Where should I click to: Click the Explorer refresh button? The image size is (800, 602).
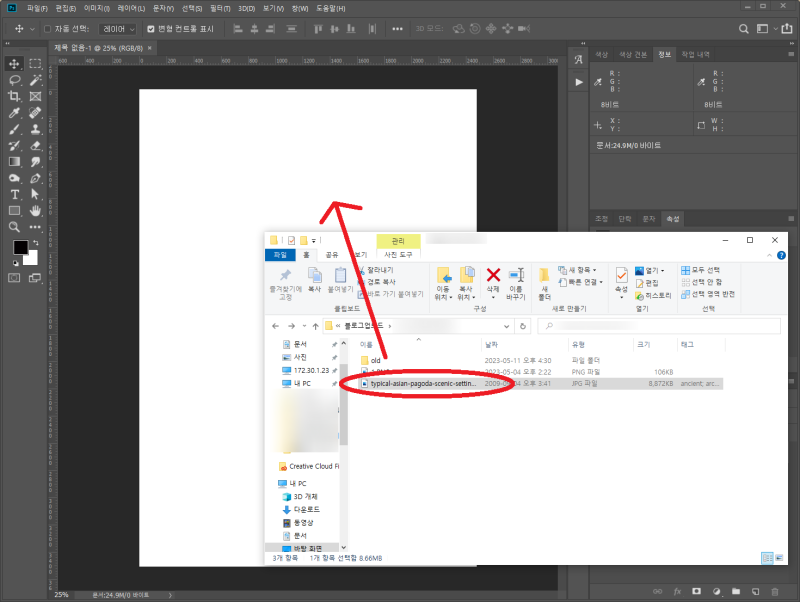click(523, 326)
